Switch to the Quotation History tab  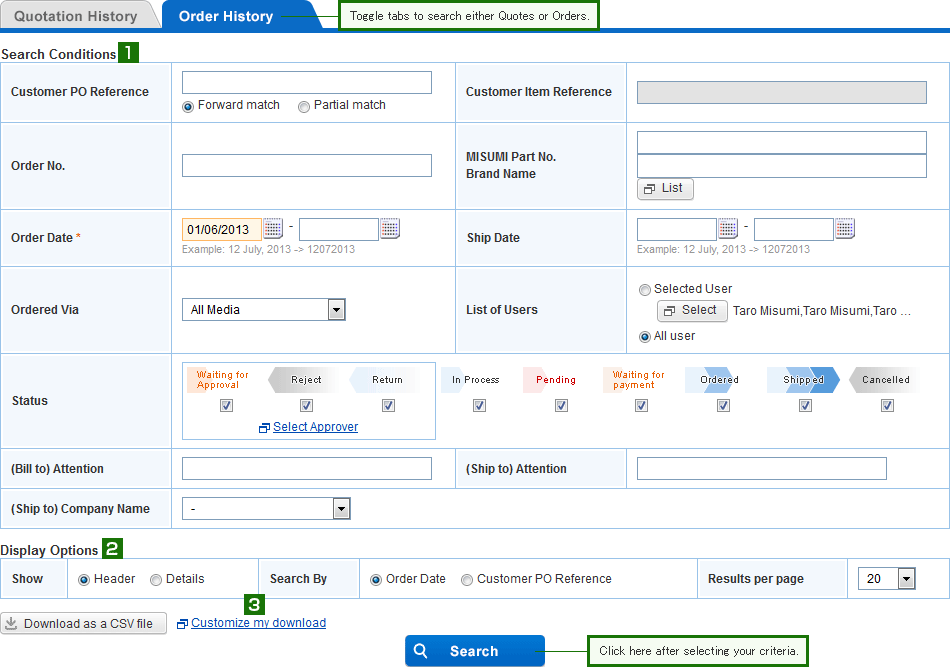tap(76, 16)
